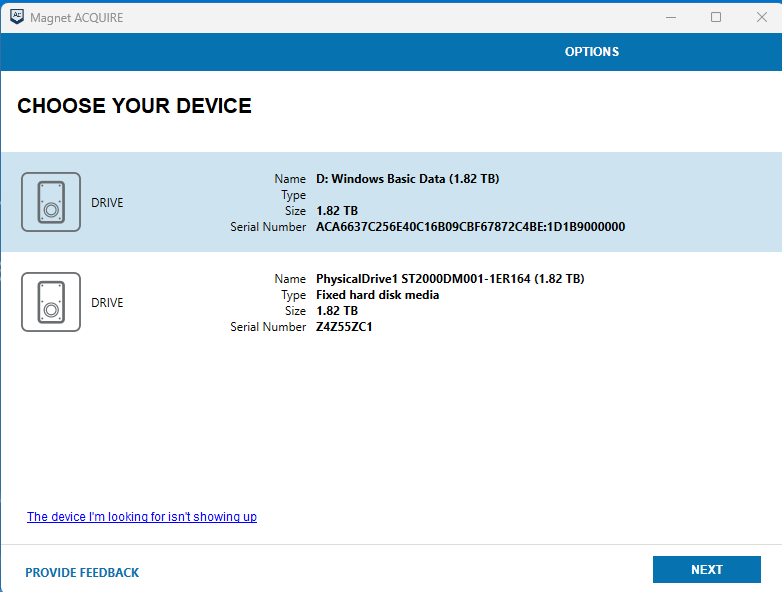Click the 1.82 TB size of D: drive
The width and height of the screenshot is (782, 592).
point(337,211)
